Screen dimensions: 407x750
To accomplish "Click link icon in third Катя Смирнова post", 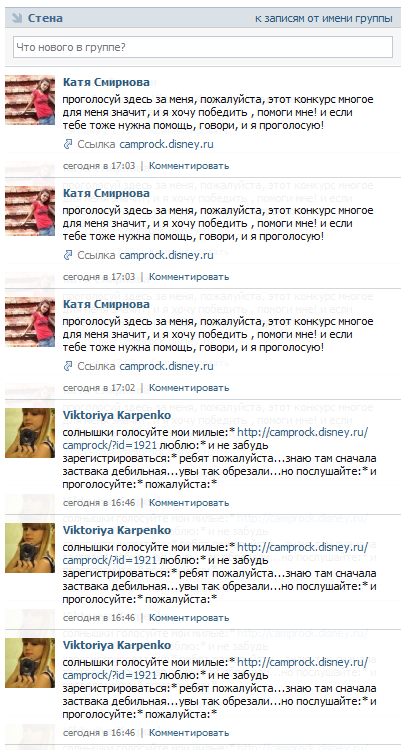I will click(x=67, y=366).
